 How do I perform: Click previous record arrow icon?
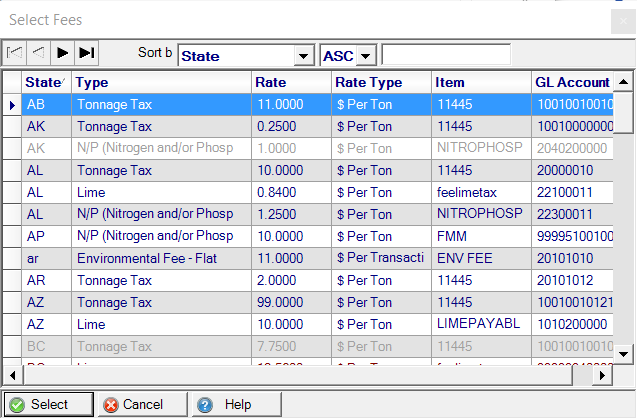[x=38, y=54]
